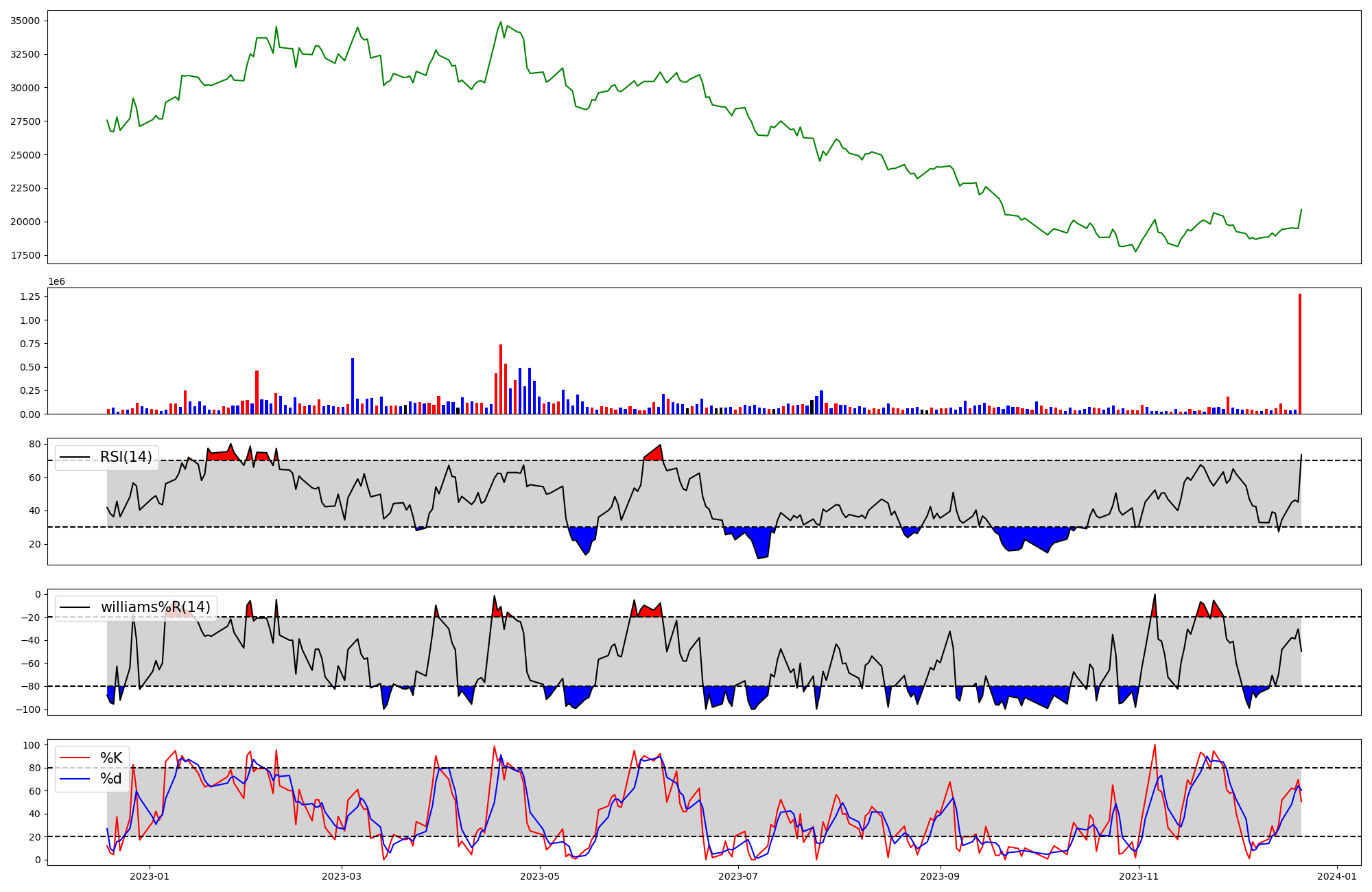The height and width of the screenshot is (892, 1372).
Task: Click the 1e6 volume scale annotation
Action: (56, 281)
